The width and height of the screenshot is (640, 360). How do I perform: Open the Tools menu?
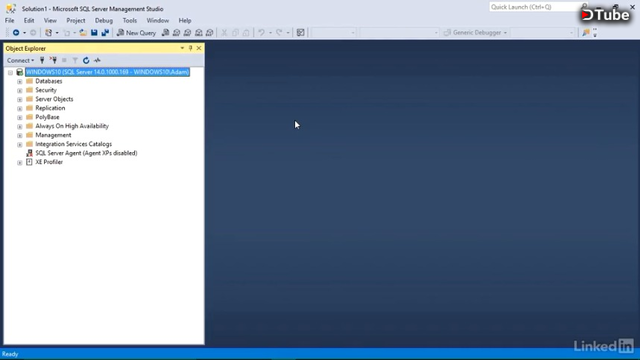130,20
